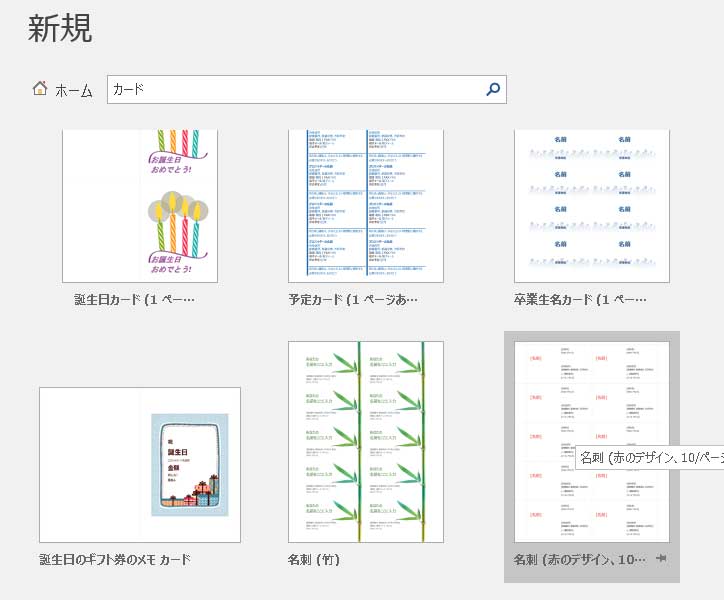Go back via the ホーム link

pos(73,90)
